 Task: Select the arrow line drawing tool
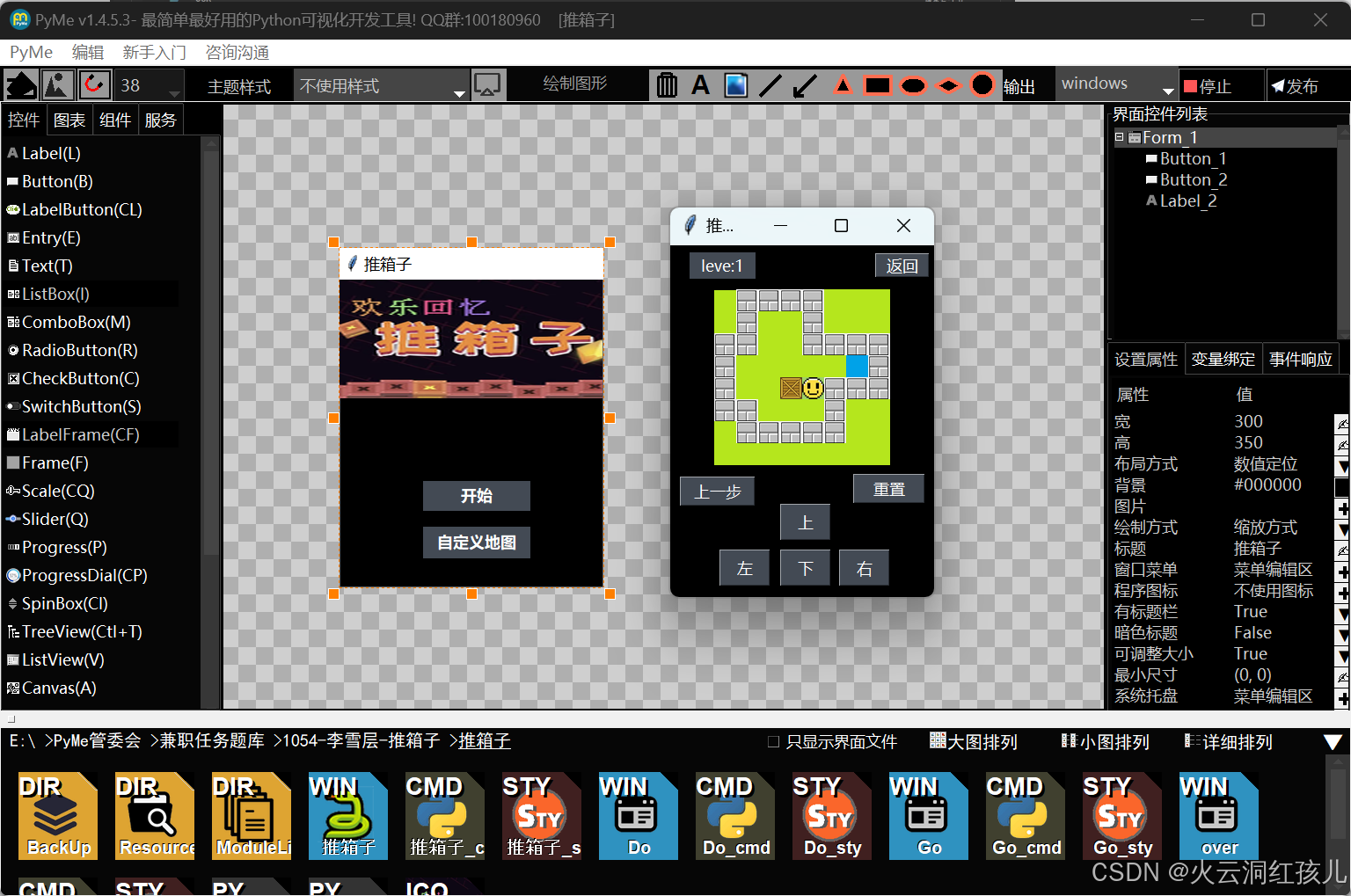(x=805, y=85)
